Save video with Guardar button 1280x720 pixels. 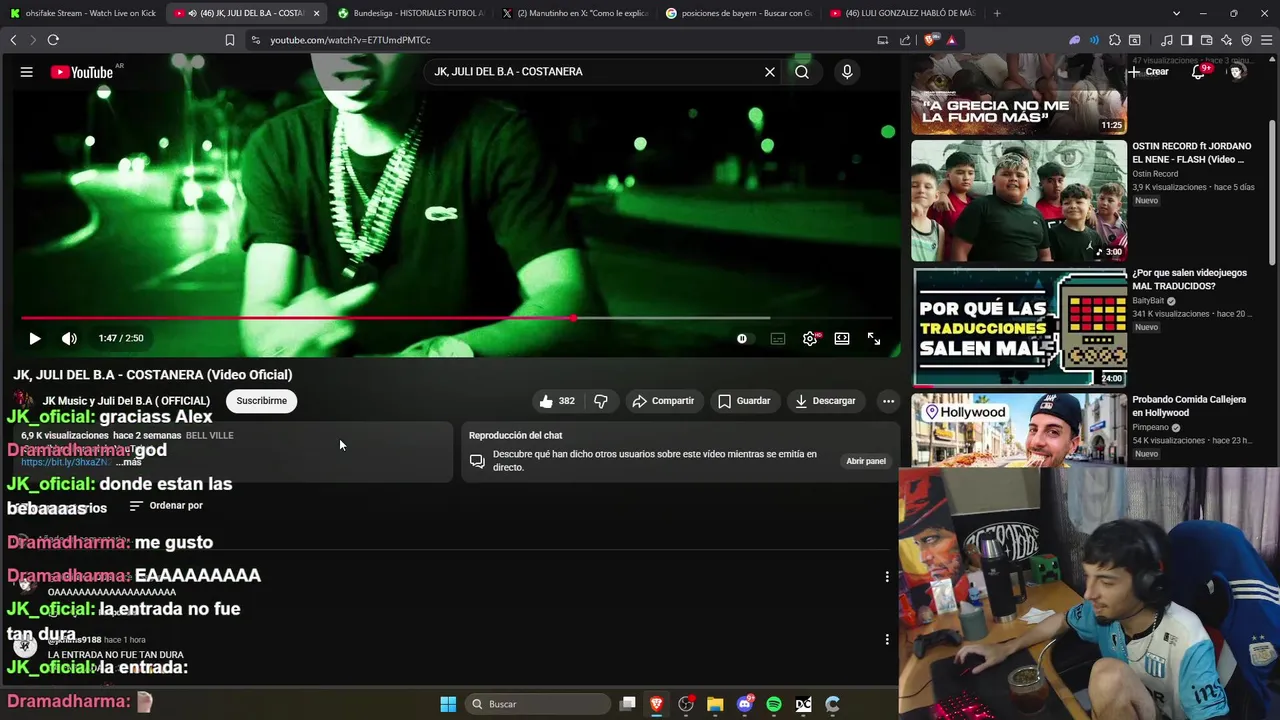744,401
